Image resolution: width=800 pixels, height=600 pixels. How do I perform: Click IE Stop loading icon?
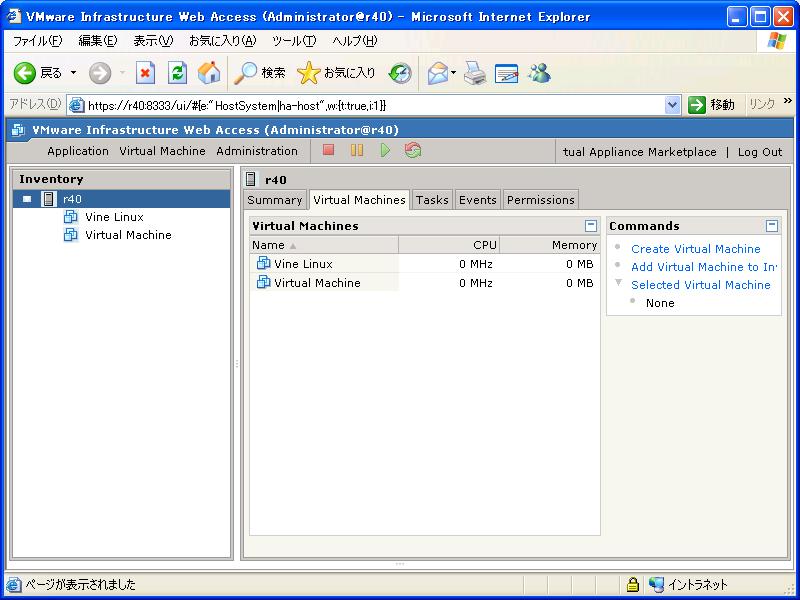point(145,73)
